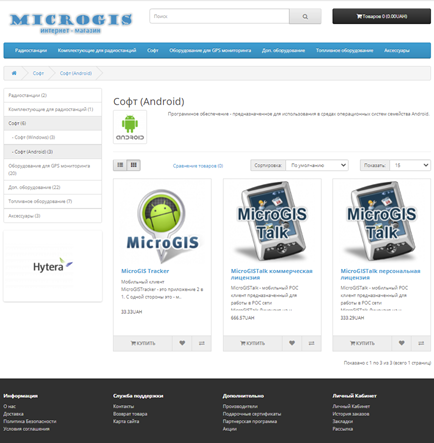Select Радиостанции (2) sidebar category
The image size is (434, 443).
tap(53, 95)
